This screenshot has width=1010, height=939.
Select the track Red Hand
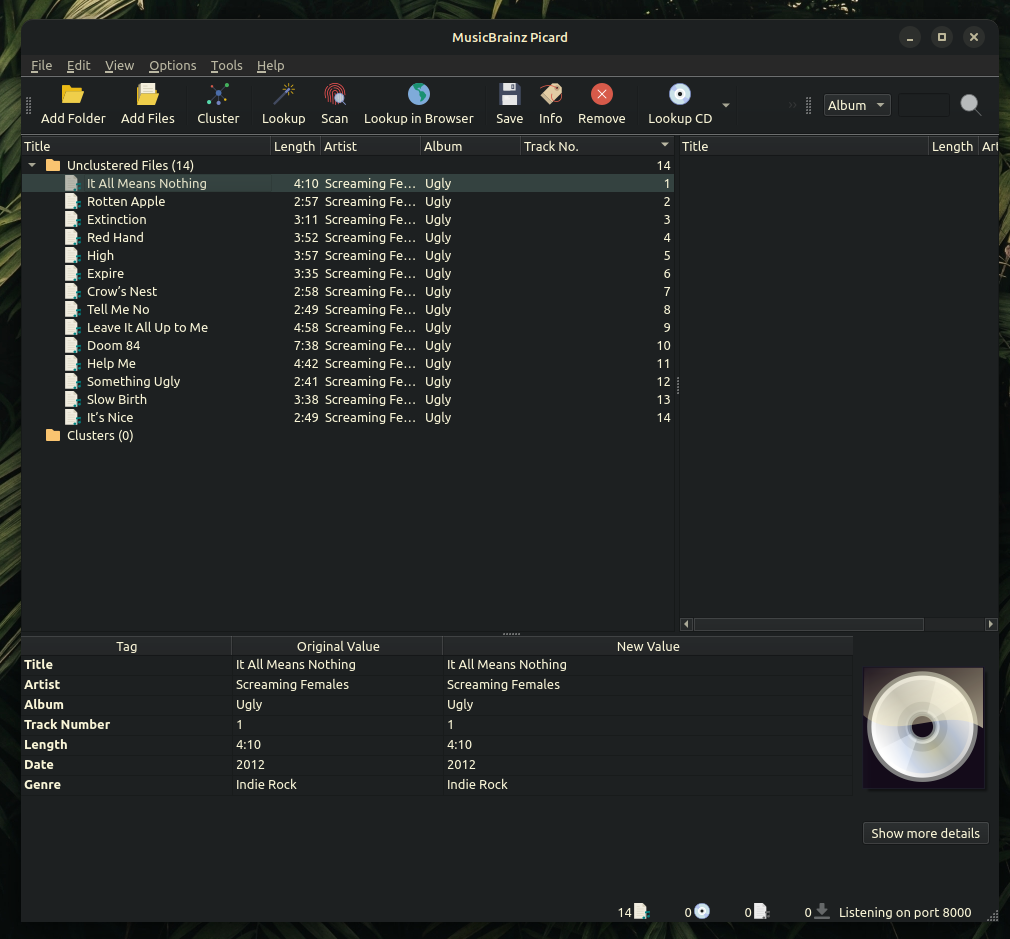[115, 238]
